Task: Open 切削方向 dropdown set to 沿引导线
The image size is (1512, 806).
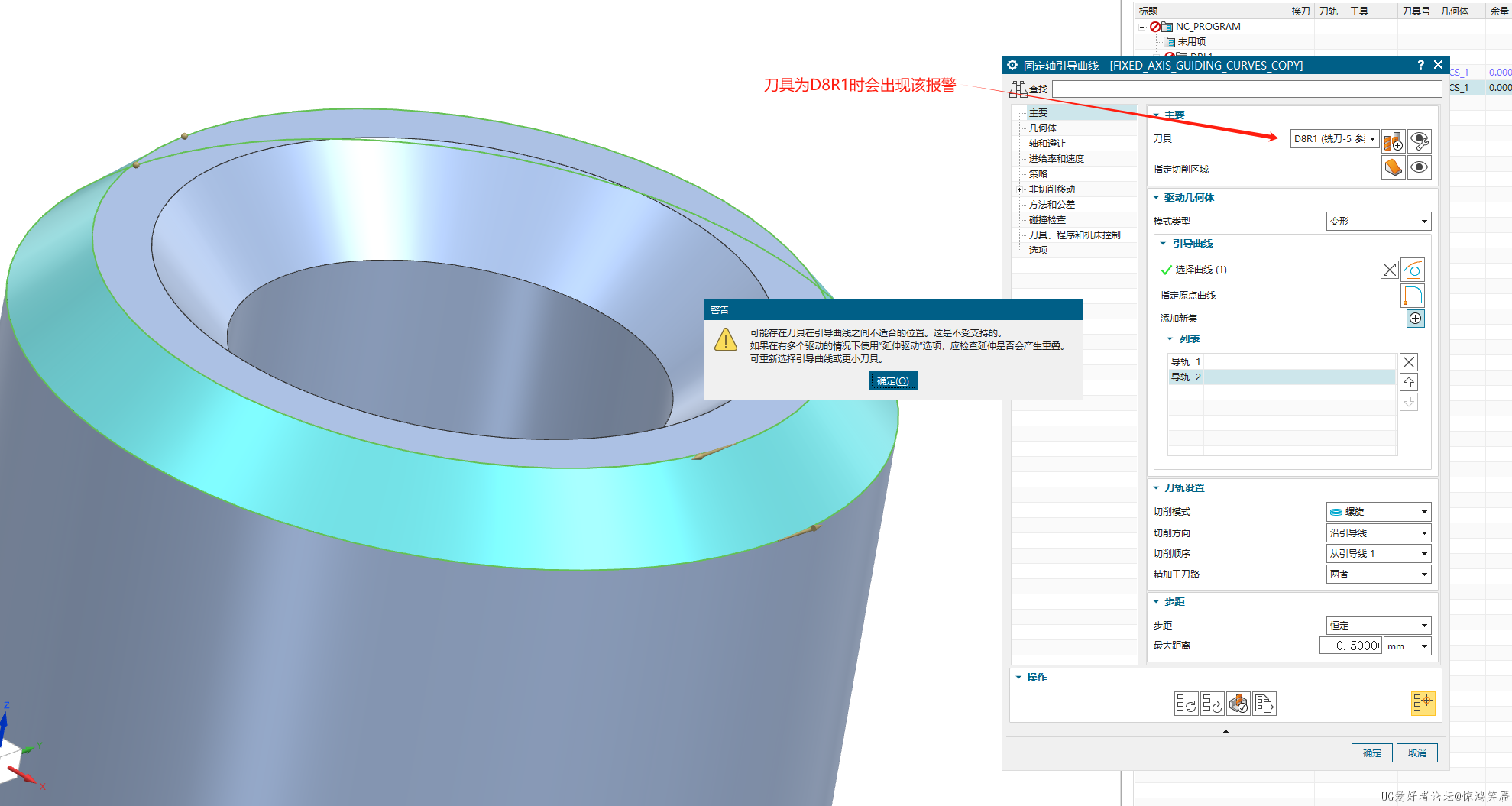Action: [1378, 533]
